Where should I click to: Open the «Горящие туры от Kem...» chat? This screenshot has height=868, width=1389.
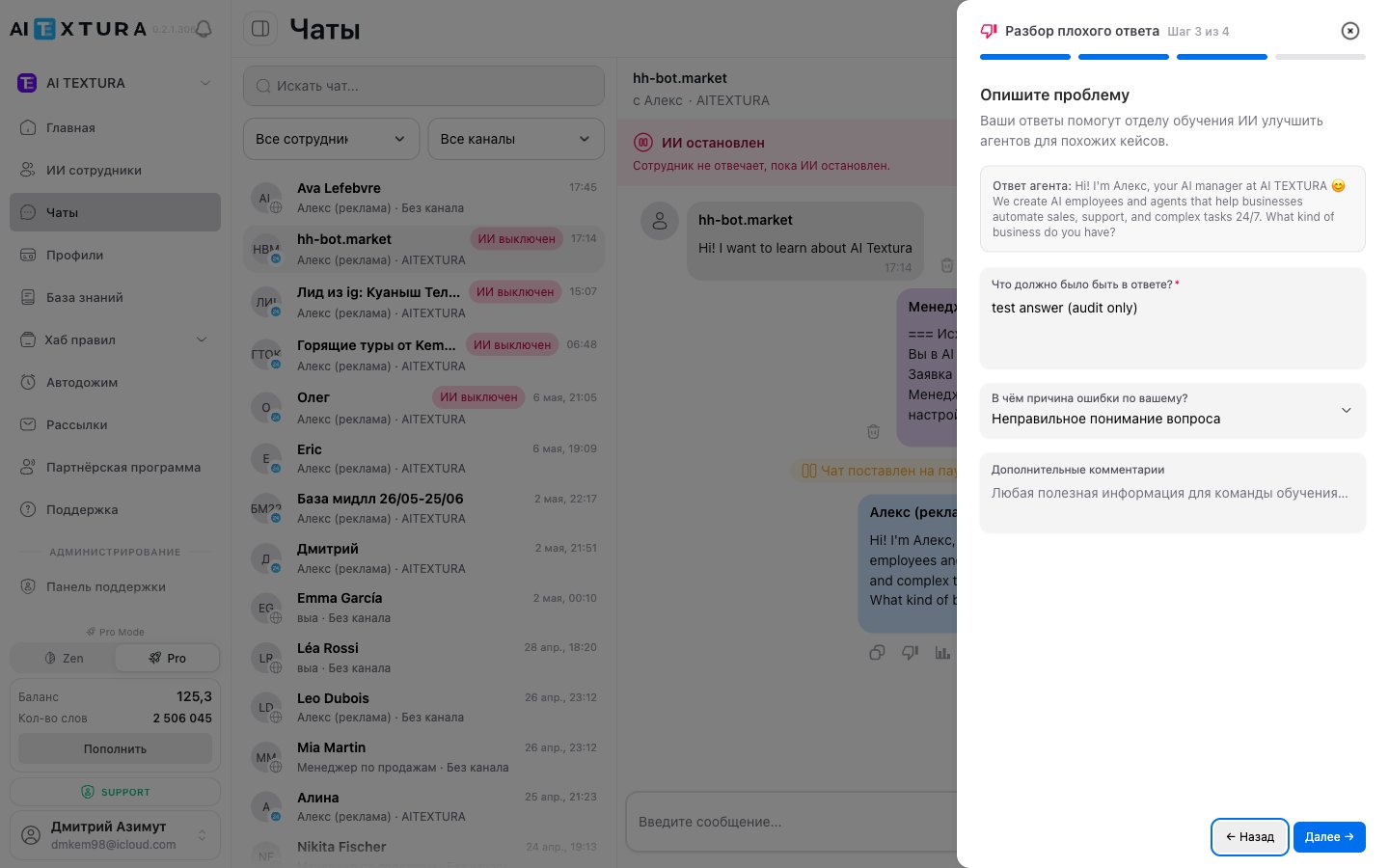point(424,355)
